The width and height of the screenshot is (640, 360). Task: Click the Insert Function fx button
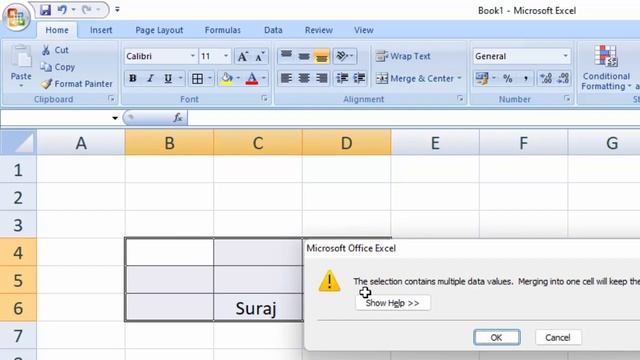click(178, 118)
